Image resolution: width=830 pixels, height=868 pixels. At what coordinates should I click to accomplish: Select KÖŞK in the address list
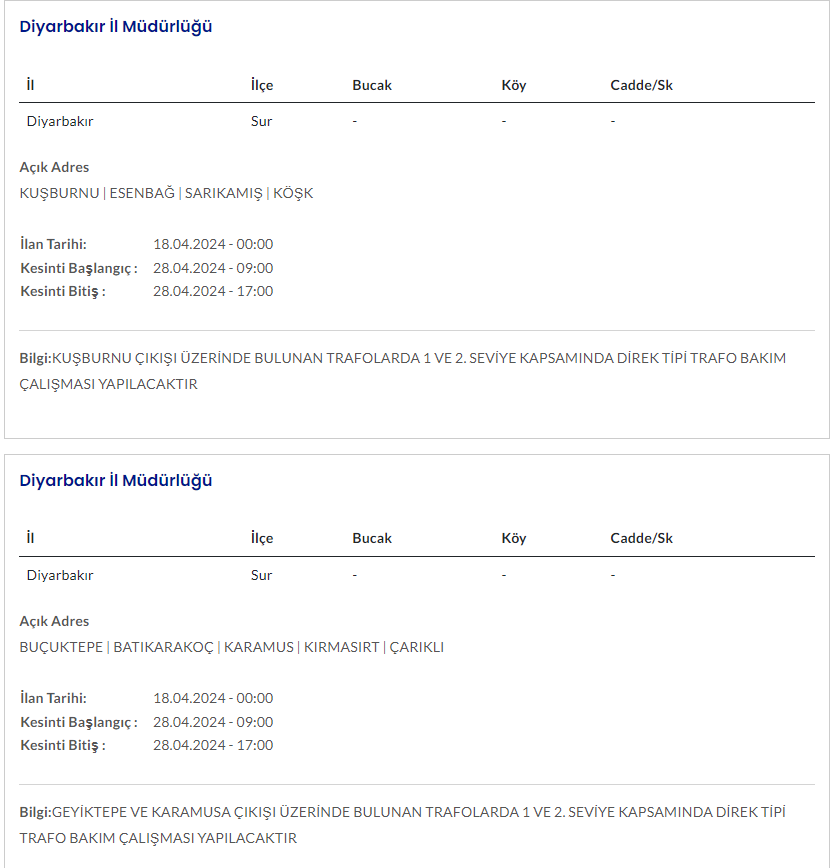pos(293,193)
